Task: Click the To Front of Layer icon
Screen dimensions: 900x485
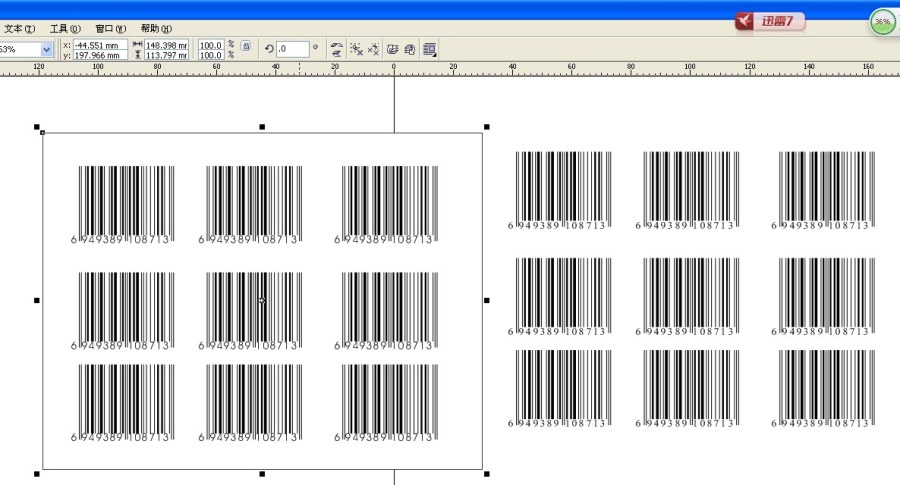Action: tap(393, 50)
